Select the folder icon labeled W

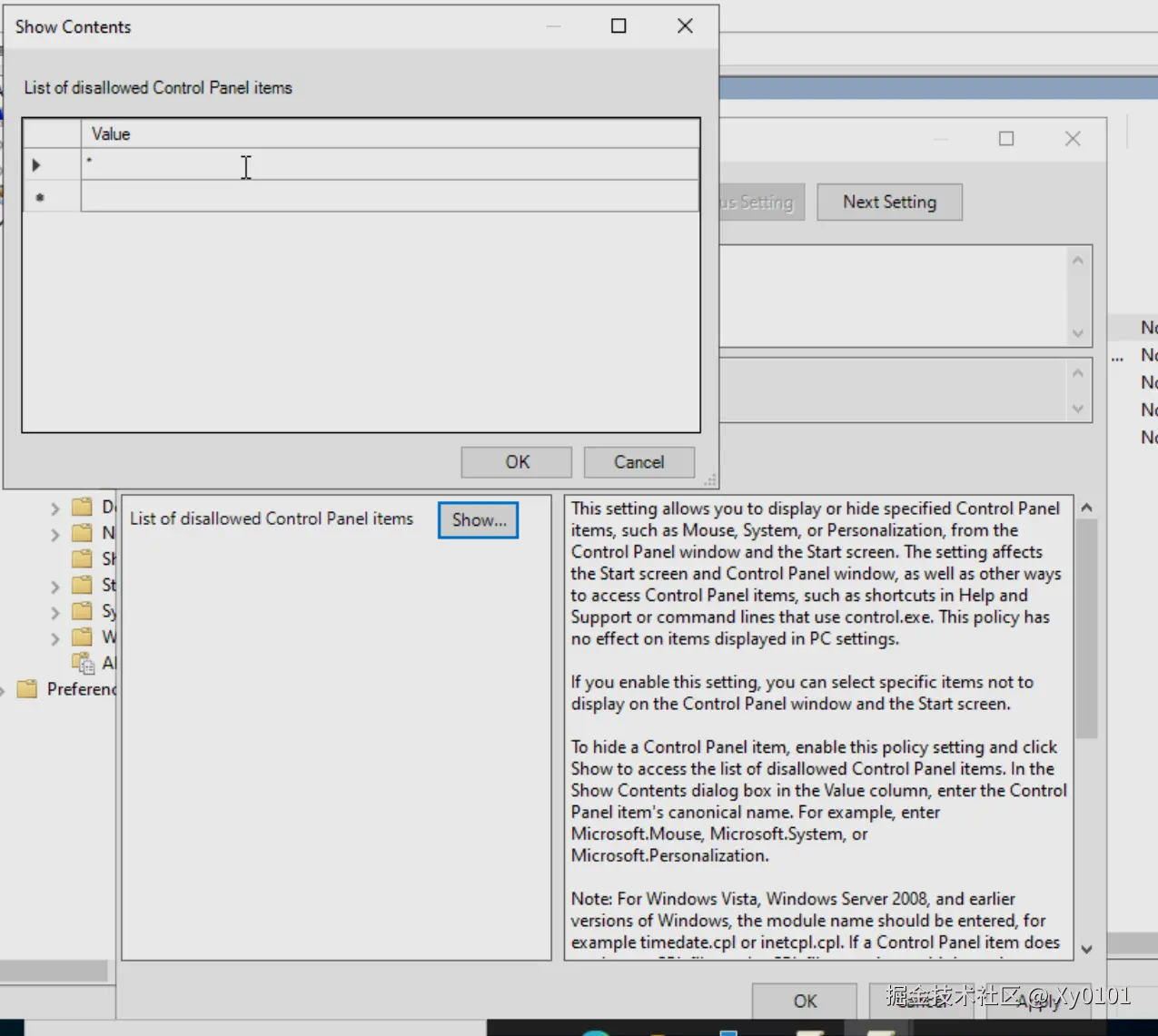(83, 636)
